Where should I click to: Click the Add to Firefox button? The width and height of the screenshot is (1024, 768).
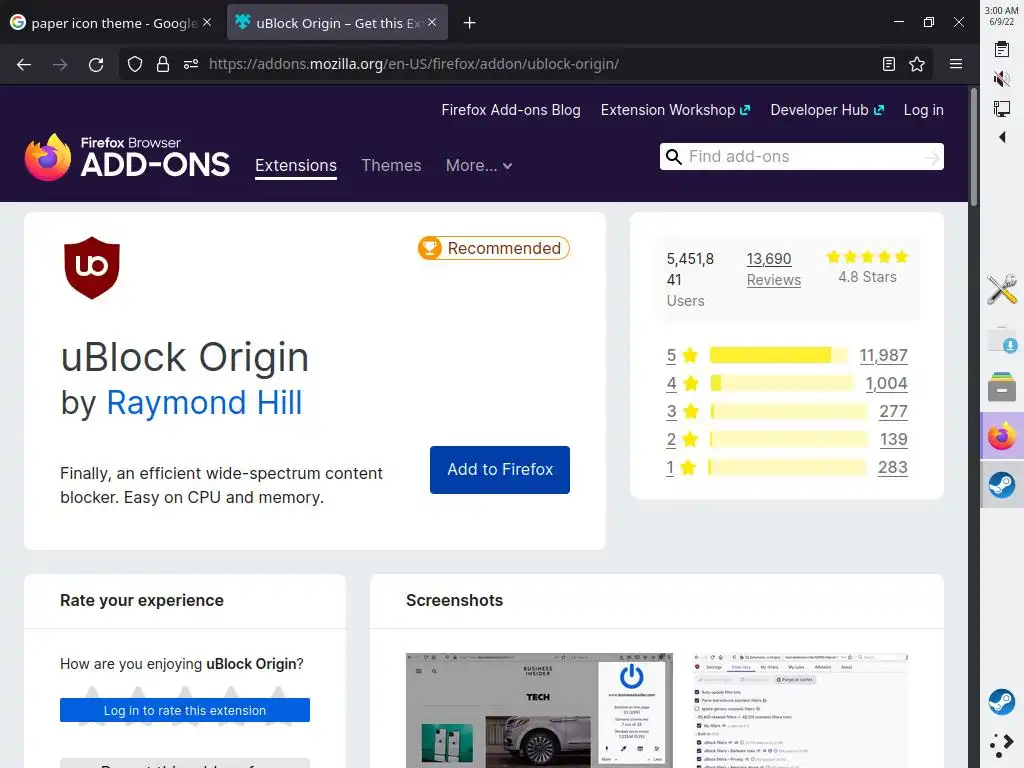500,470
